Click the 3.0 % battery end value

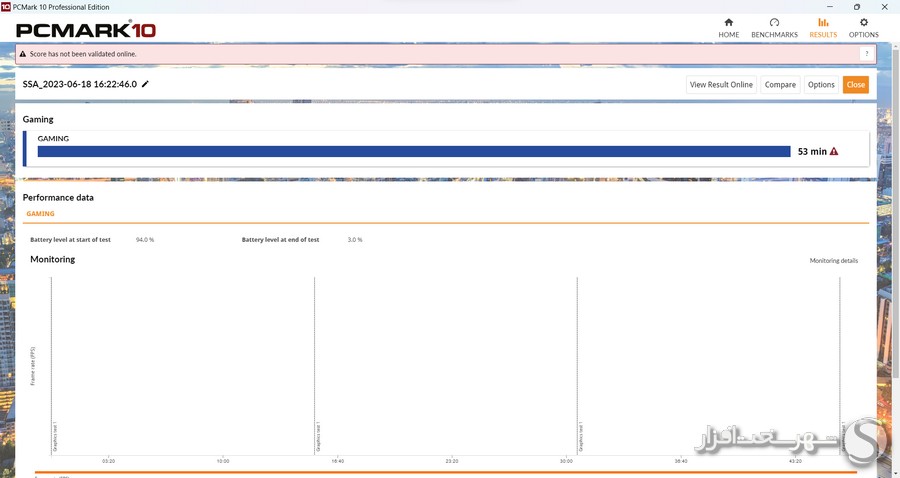[355, 239]
